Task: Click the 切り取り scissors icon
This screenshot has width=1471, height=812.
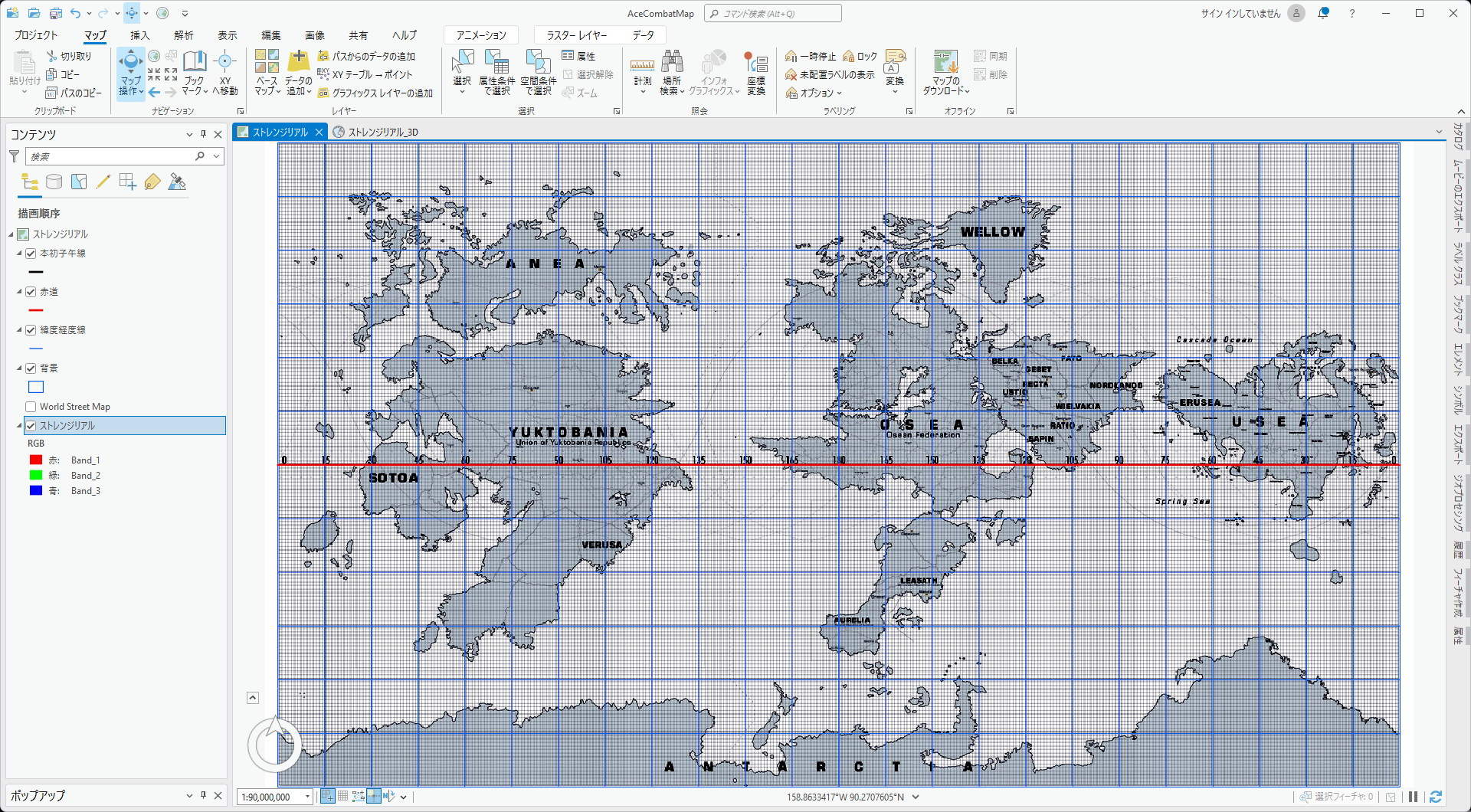Action: pyautogui.click(x=52, y=56)
